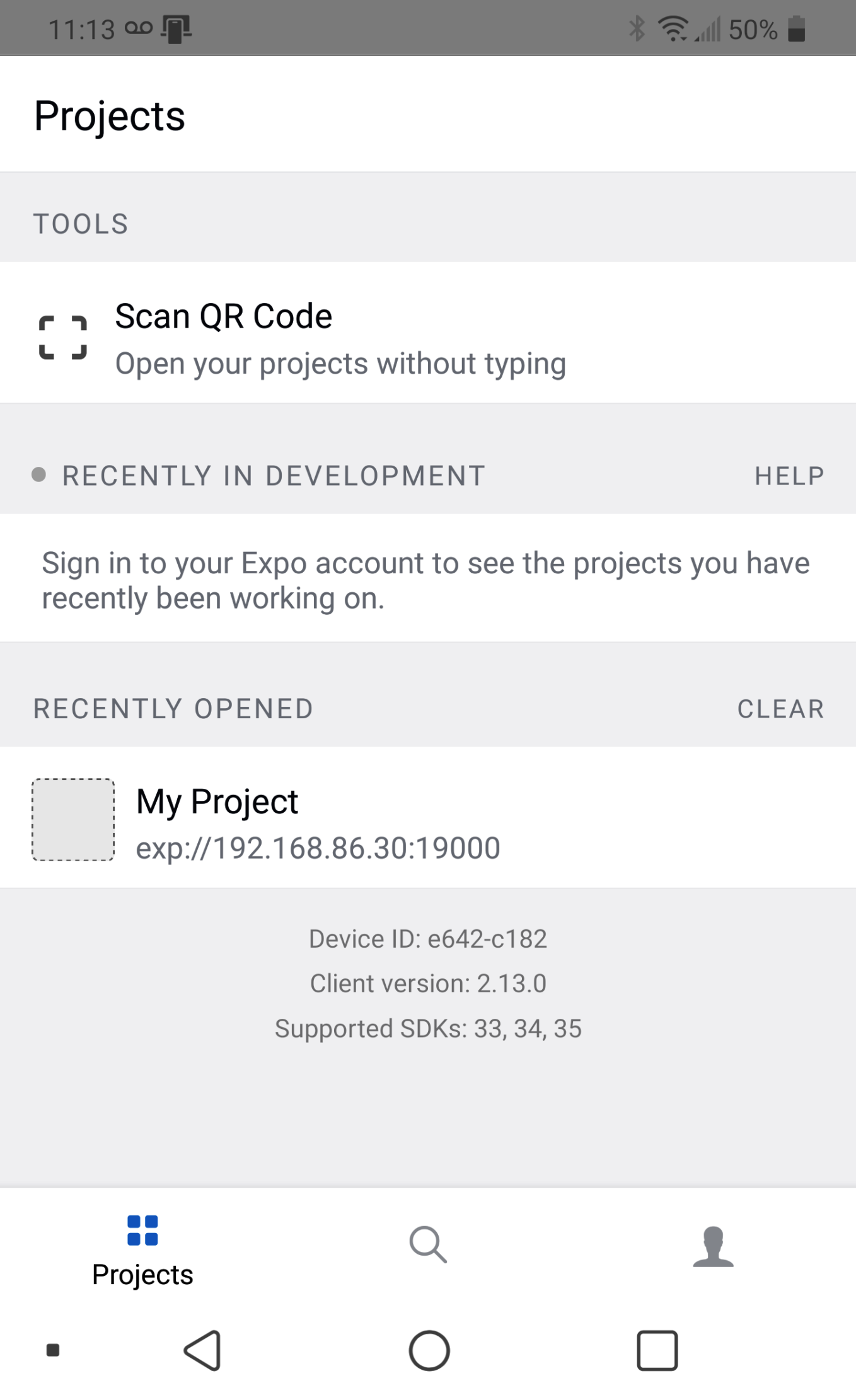856x1400 pixels.
Task: Open the profile tab person icon
Action: point(713,1246)
